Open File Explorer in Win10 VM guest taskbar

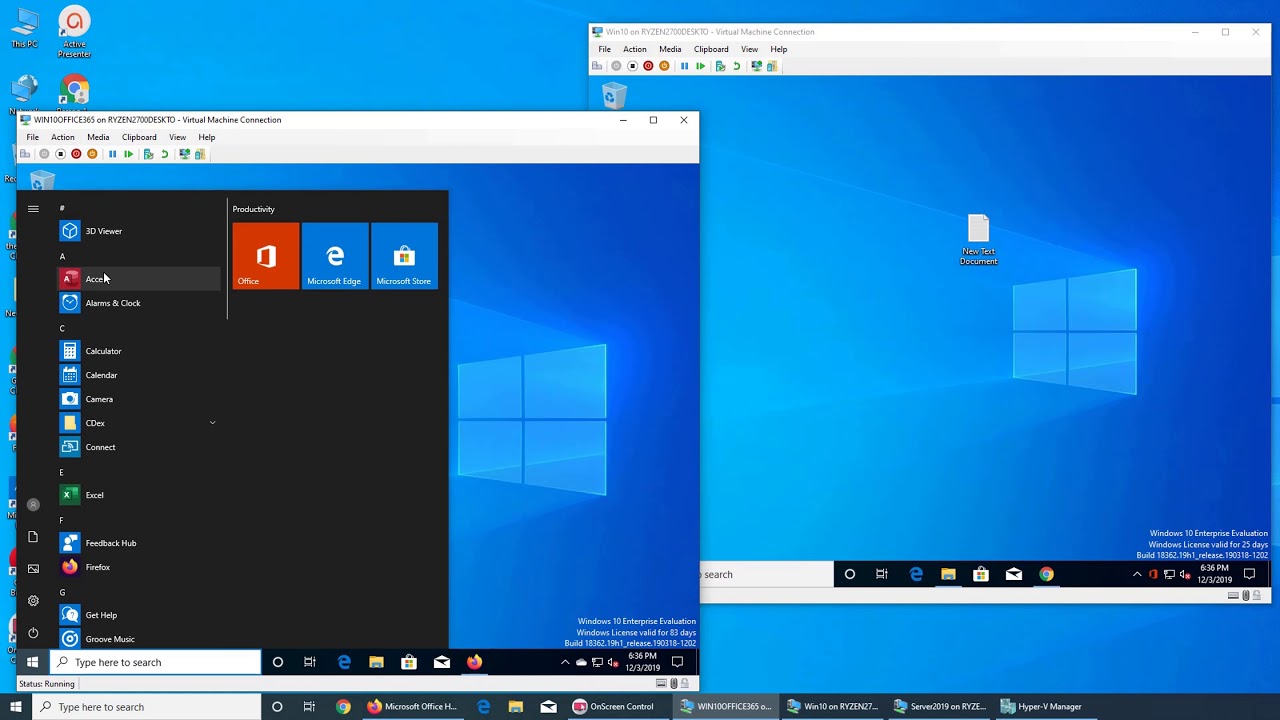[948, 574]
